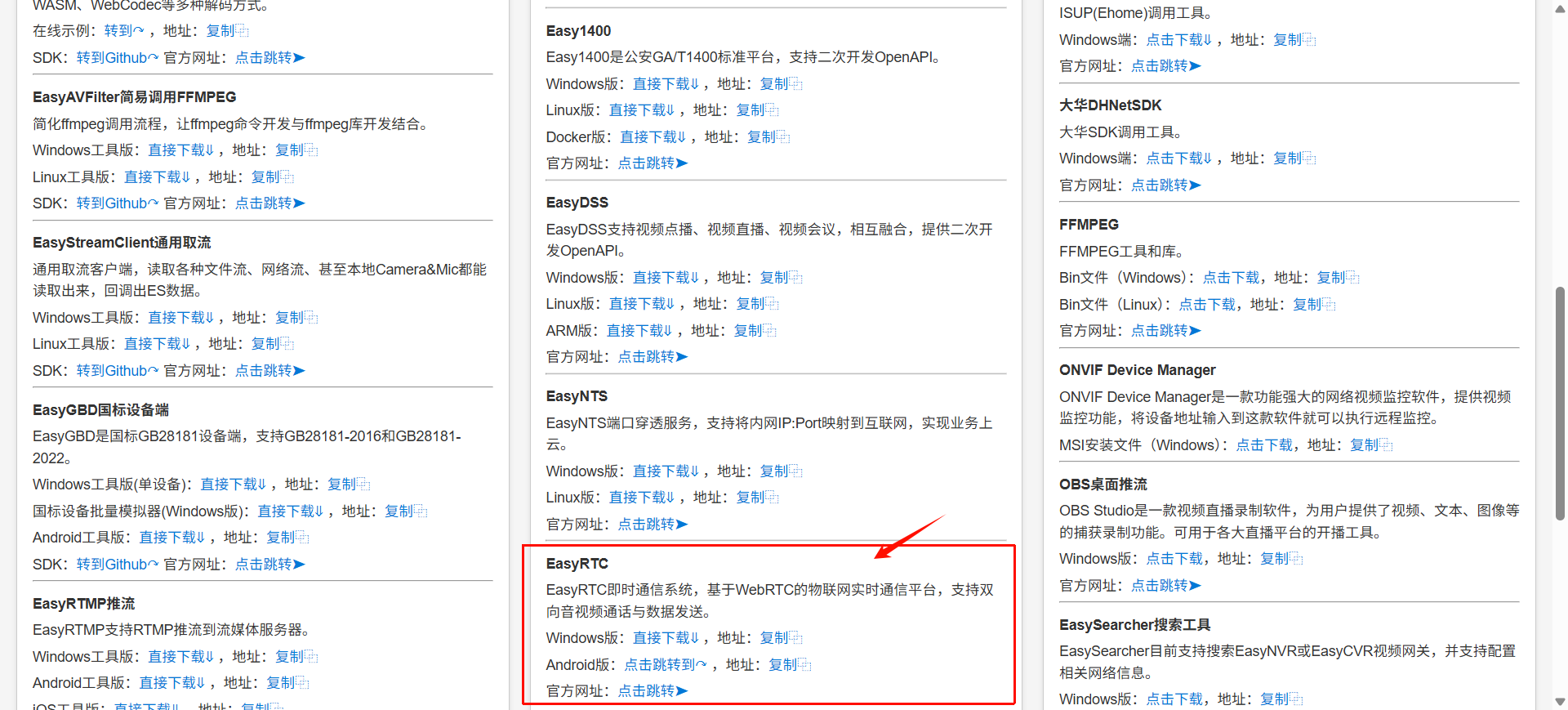The image size is (1568, 710).
Task: Open the EasyRTC official website link
Action: point(653,691)
